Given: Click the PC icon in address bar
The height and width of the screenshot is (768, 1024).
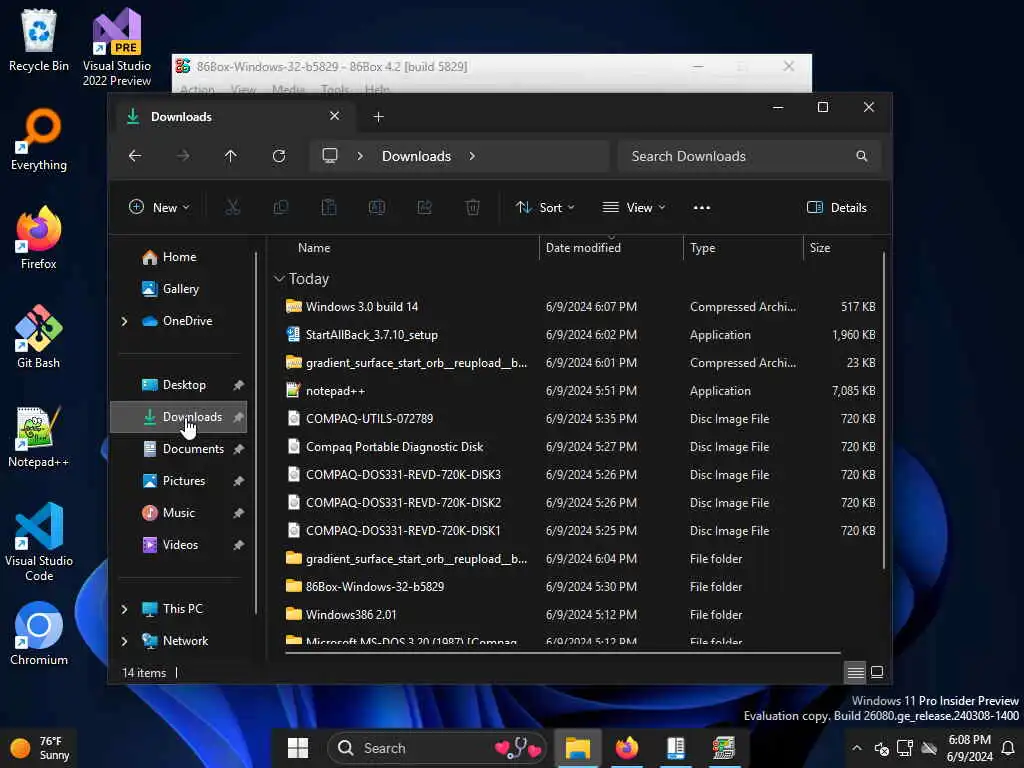Looking at the screenshot, I should (x=330, y=155).
